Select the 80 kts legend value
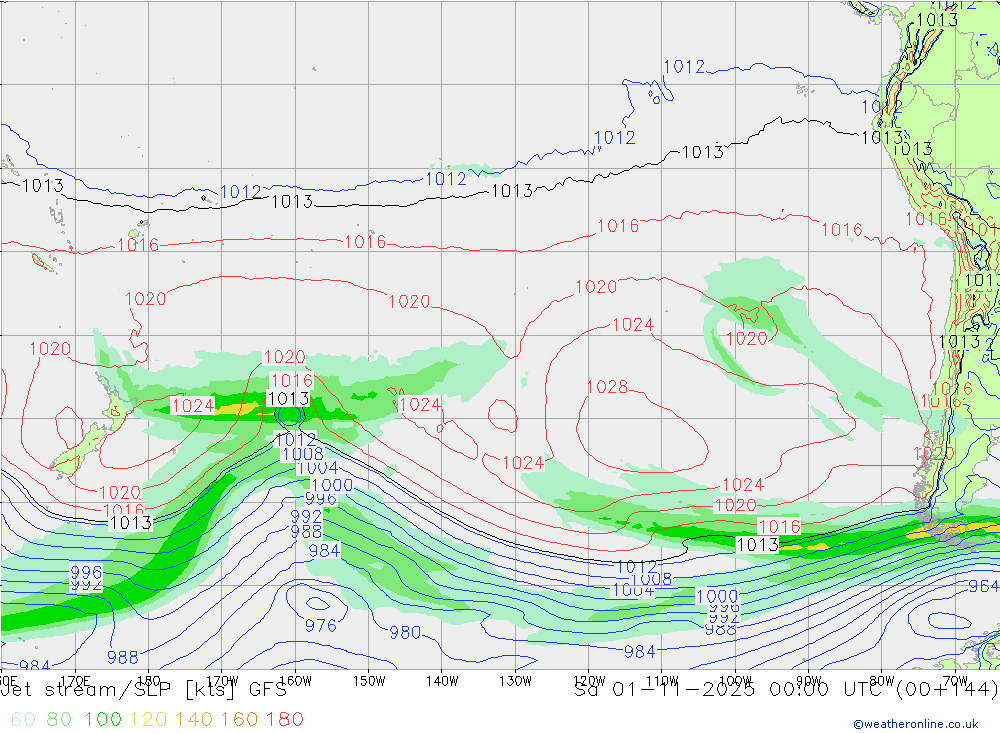Image resolution: width=1000 pixels, height=733 pixels. pyautogui.click(x=59, y=719)
